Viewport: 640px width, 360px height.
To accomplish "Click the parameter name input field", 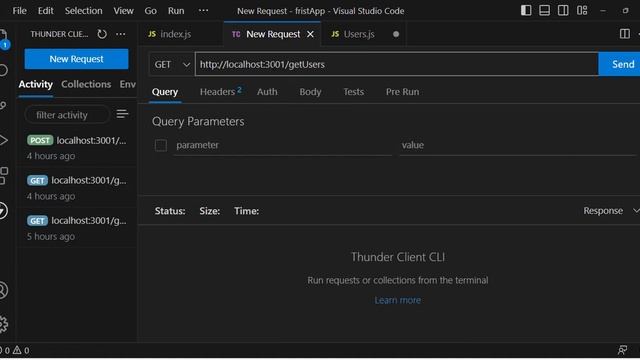I will [x=283, y=145].
